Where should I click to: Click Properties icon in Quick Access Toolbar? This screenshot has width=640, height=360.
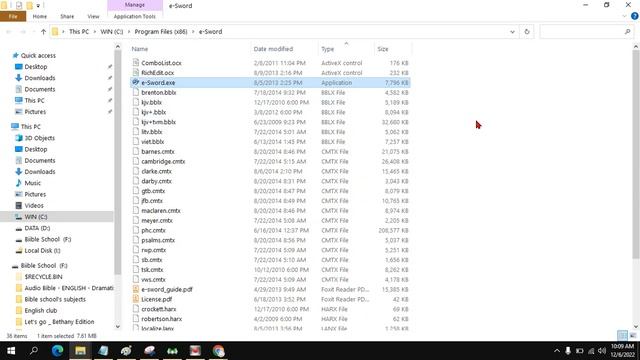click(x=19, y=6)
